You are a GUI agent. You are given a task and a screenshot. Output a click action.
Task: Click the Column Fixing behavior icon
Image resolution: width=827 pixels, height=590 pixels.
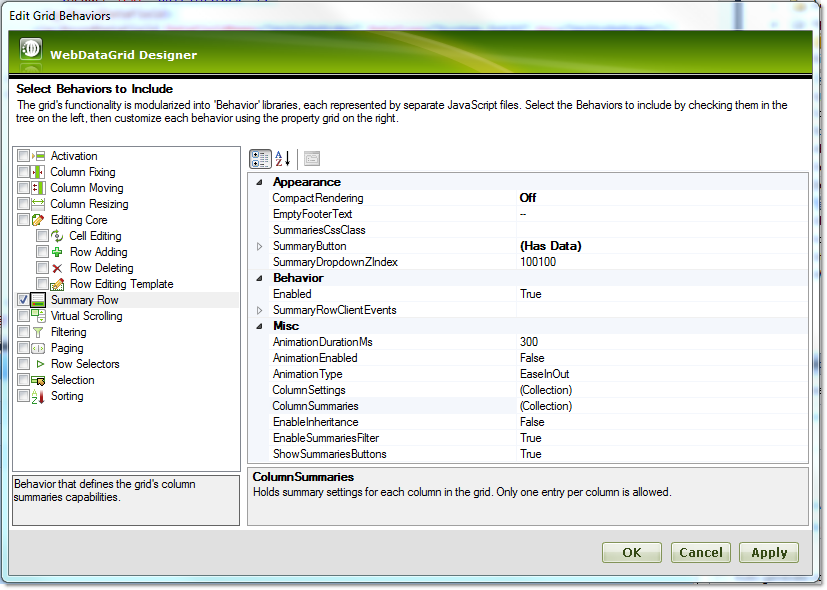point(39,172)
